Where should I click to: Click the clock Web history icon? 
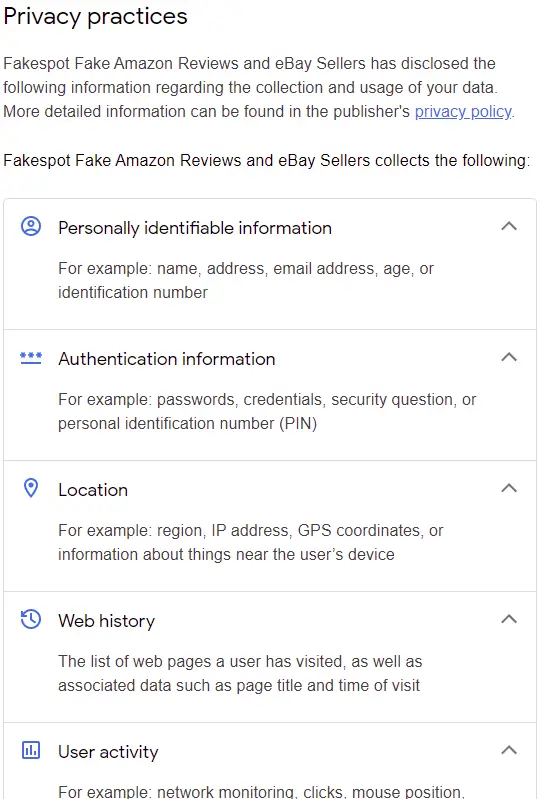[x=31, y=619]
